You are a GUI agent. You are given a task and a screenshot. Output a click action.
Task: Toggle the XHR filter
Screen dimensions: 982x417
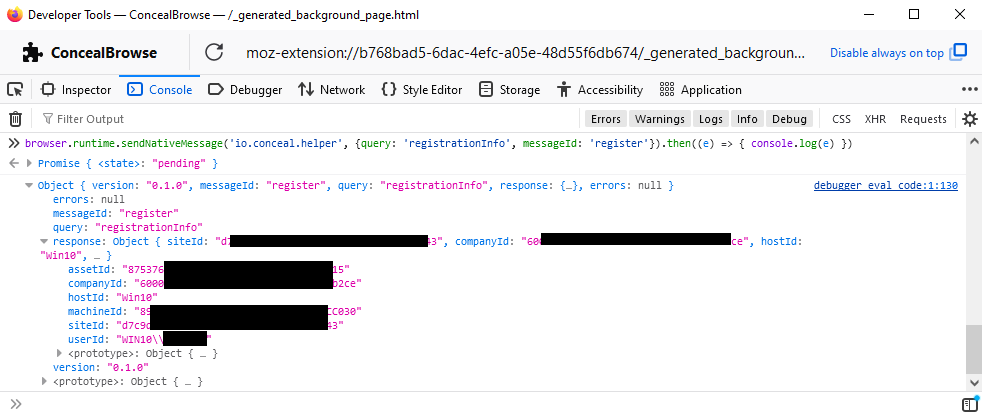point(875,119)
